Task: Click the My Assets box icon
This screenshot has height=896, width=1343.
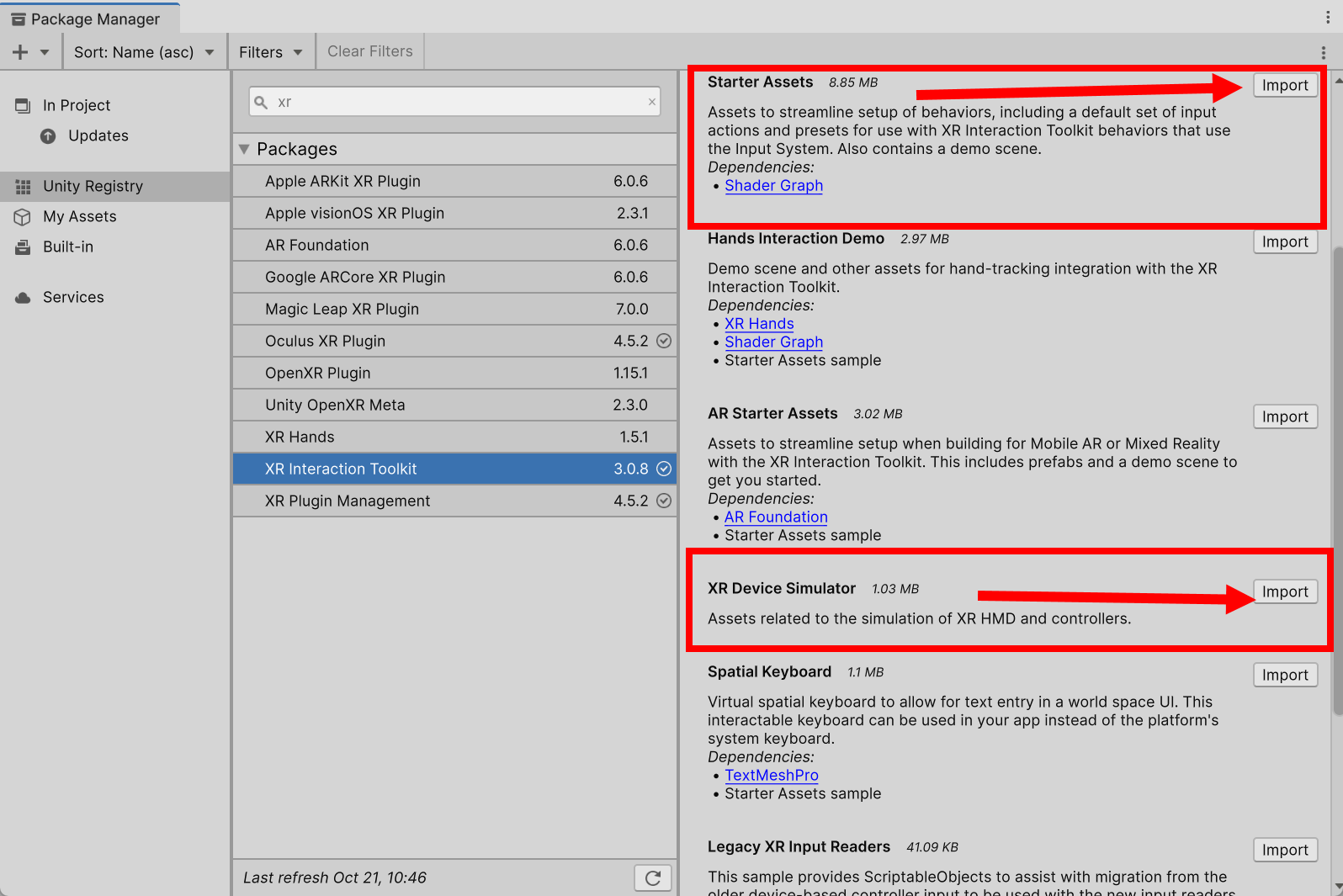Action: coord(23,216)
